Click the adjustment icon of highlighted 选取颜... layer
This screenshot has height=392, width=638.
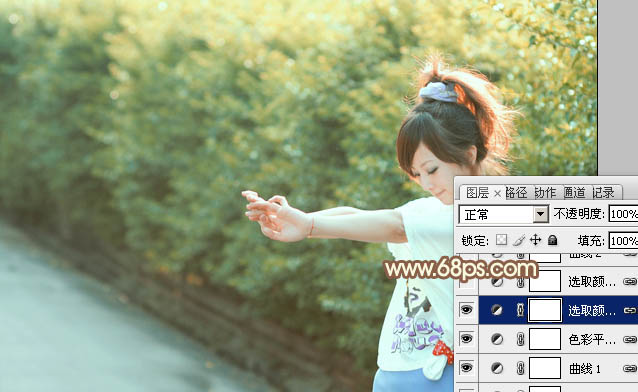coord(496,310)
